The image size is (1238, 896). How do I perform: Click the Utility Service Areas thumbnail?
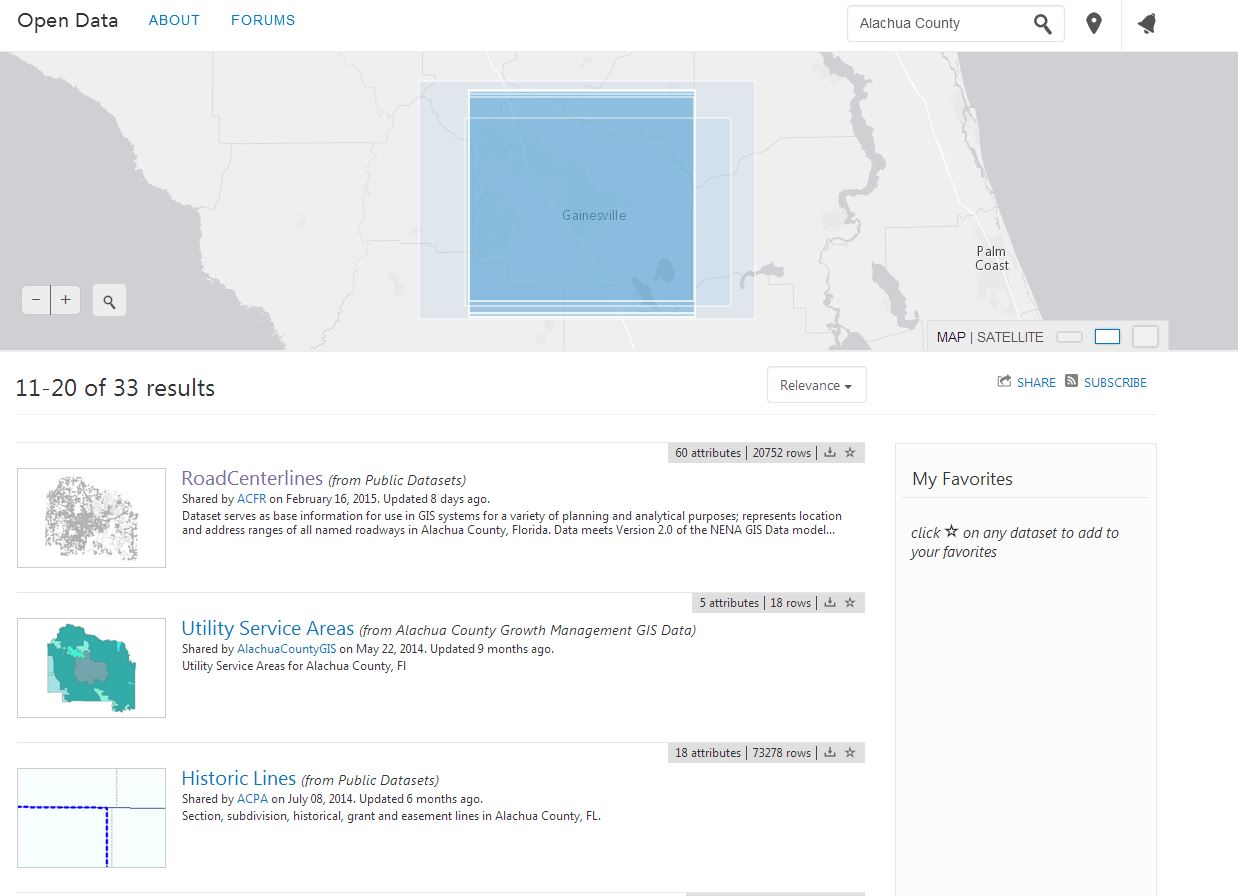pos(91,668)
